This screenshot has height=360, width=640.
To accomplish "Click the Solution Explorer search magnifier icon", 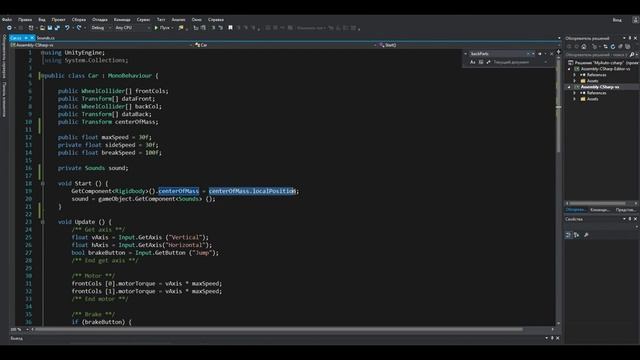I will [x=632, y=55].
